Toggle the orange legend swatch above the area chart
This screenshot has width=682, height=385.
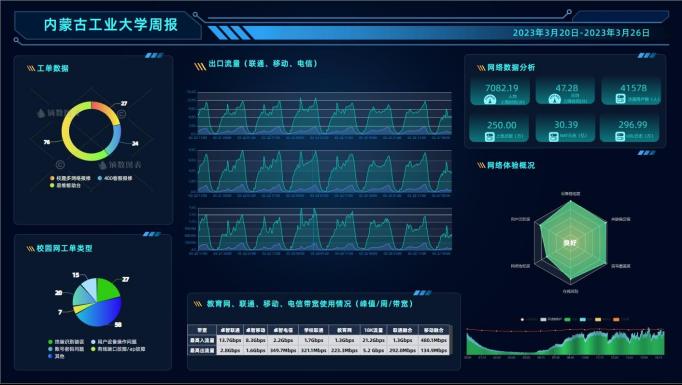pyautogui.click(x=616, y=320)
